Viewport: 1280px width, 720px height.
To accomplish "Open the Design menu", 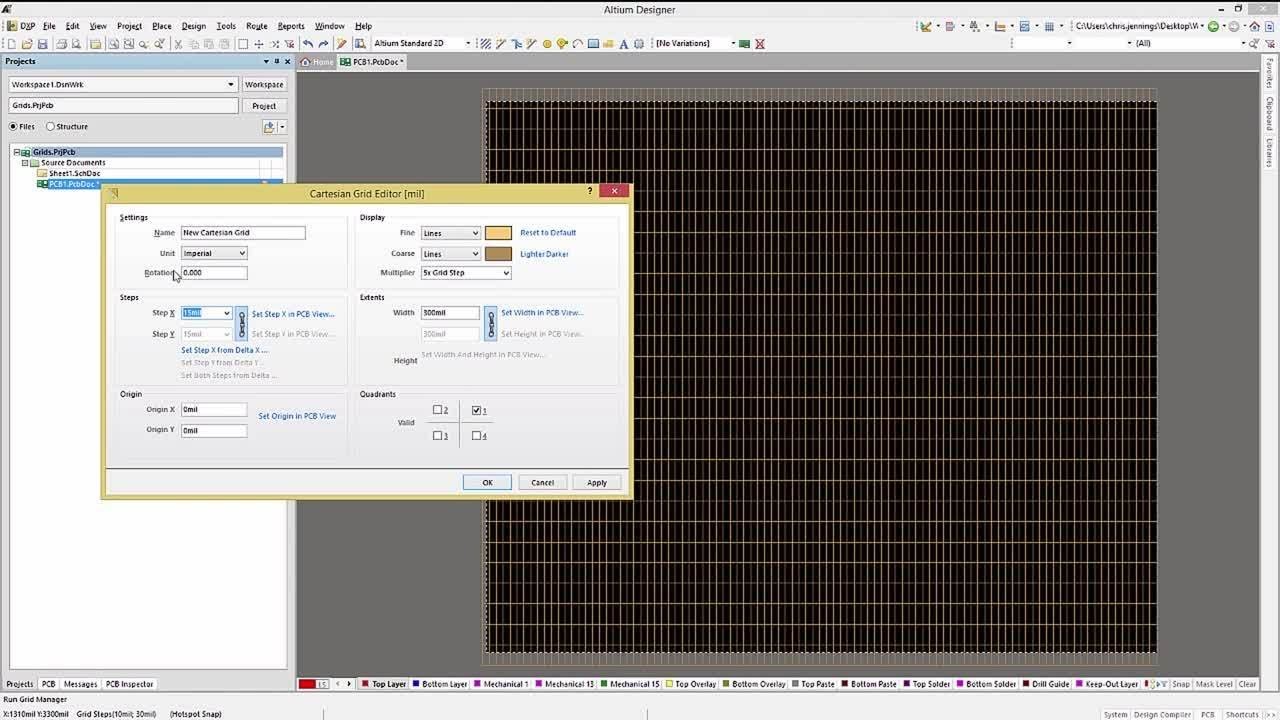I will tap(193, 26).
